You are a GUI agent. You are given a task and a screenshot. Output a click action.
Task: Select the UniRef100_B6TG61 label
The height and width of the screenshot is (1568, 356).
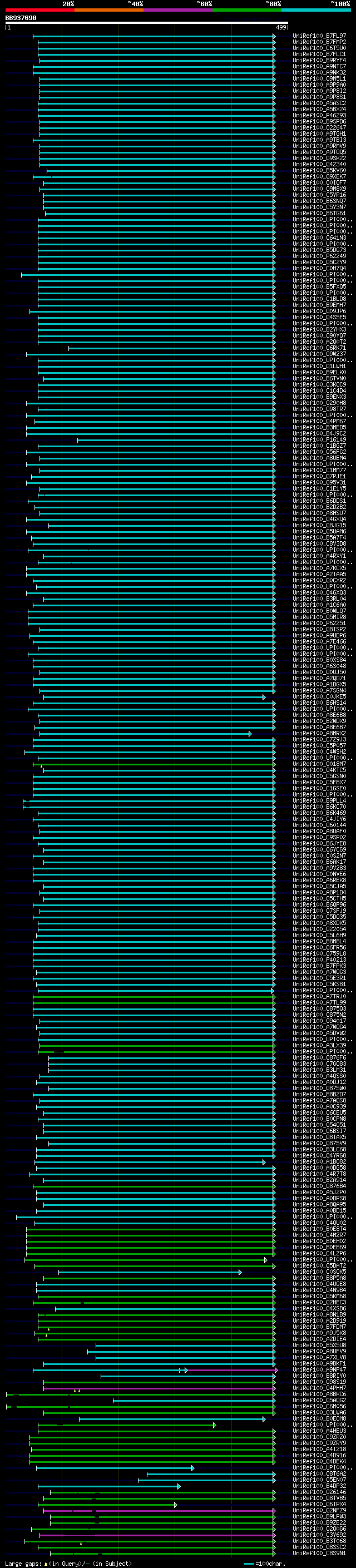(319, 213)
